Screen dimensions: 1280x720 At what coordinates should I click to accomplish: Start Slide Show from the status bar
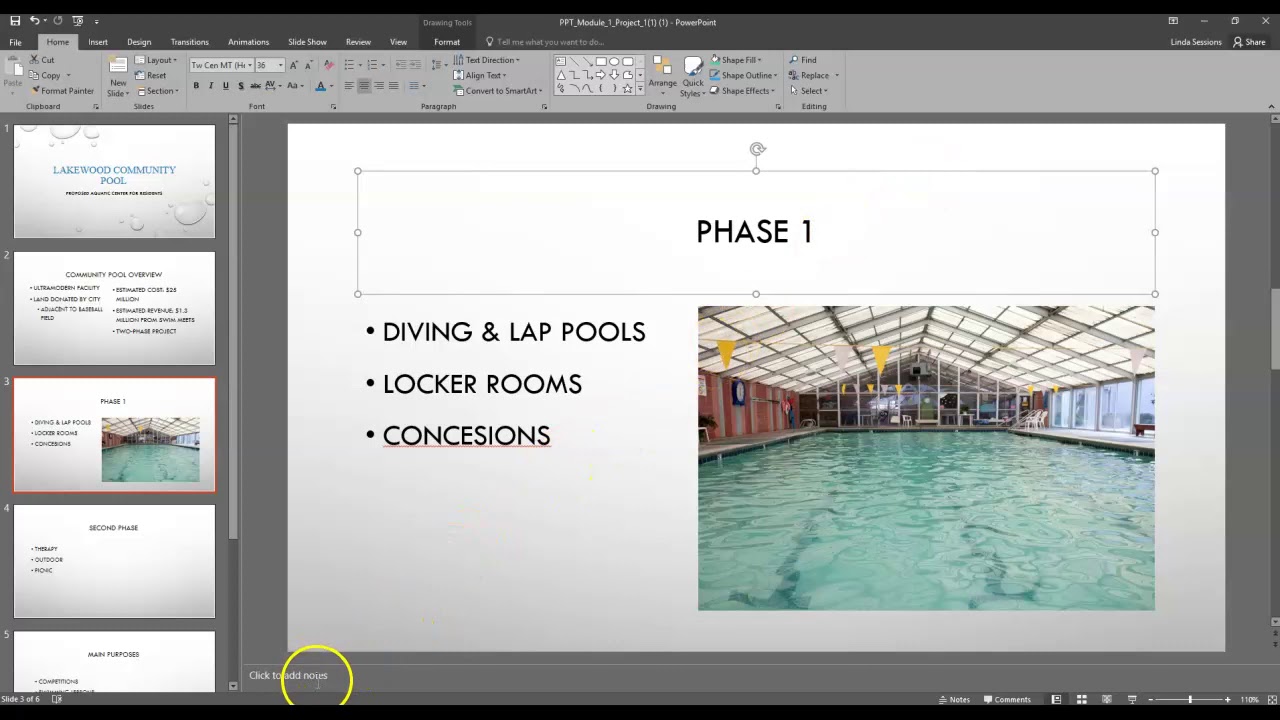[1132, 699]
